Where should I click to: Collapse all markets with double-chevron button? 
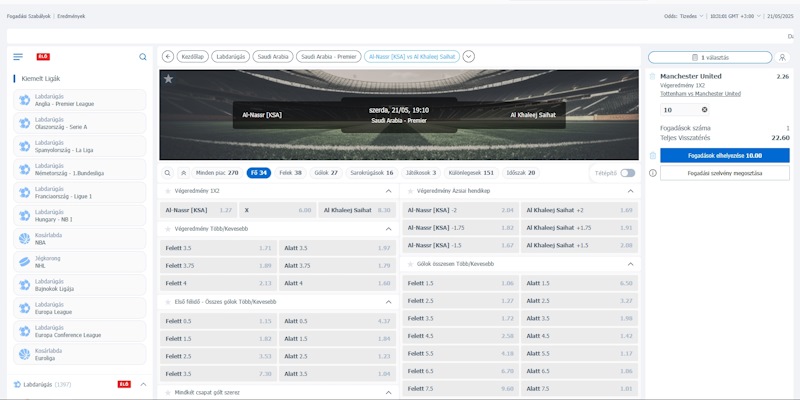184,173
